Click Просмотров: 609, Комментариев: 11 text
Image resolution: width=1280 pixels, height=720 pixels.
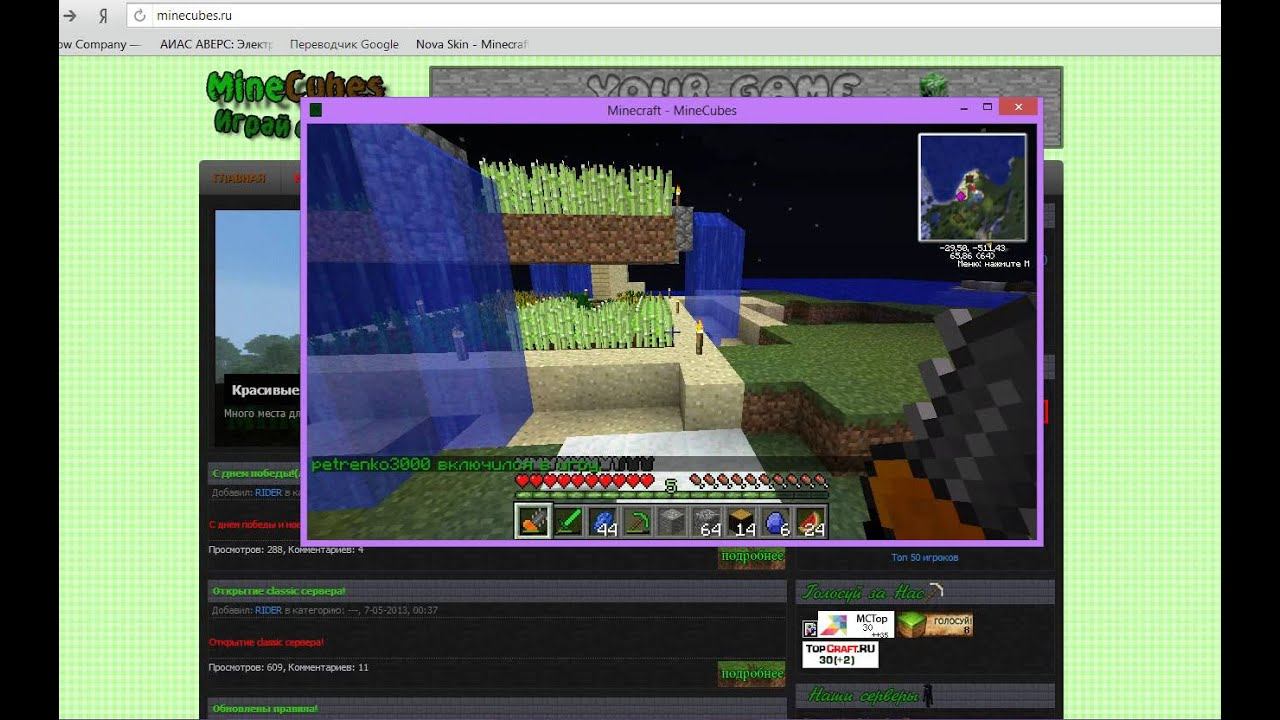coord(288,667)
